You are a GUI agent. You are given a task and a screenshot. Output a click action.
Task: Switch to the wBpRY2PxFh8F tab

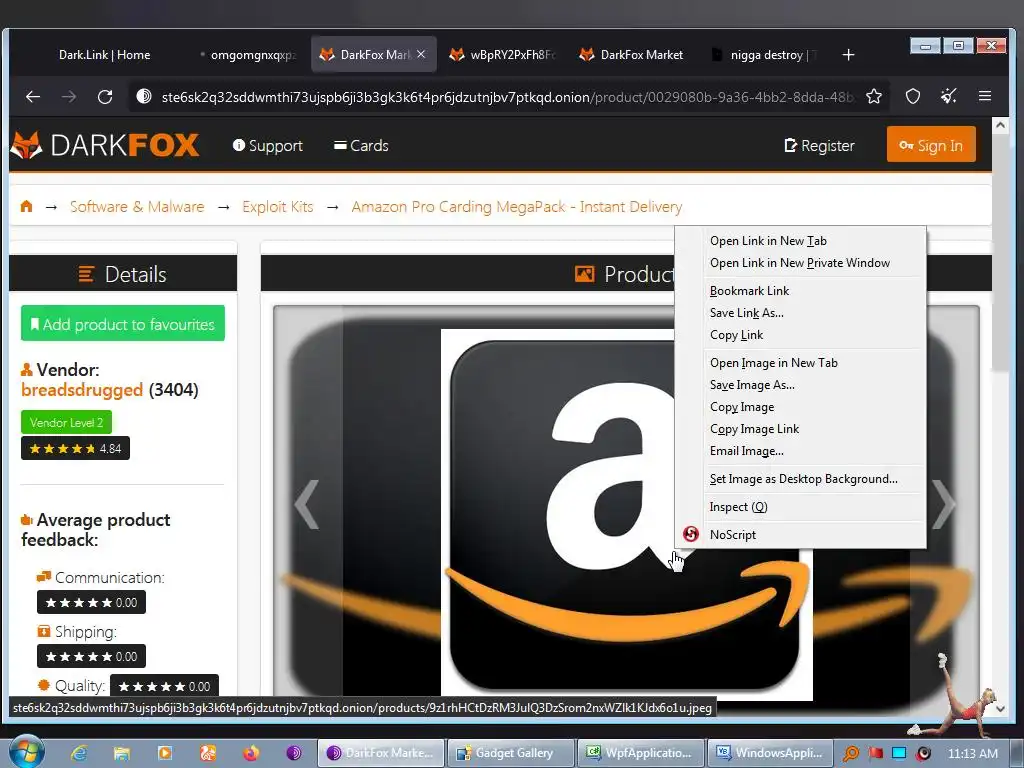[502, 55]
